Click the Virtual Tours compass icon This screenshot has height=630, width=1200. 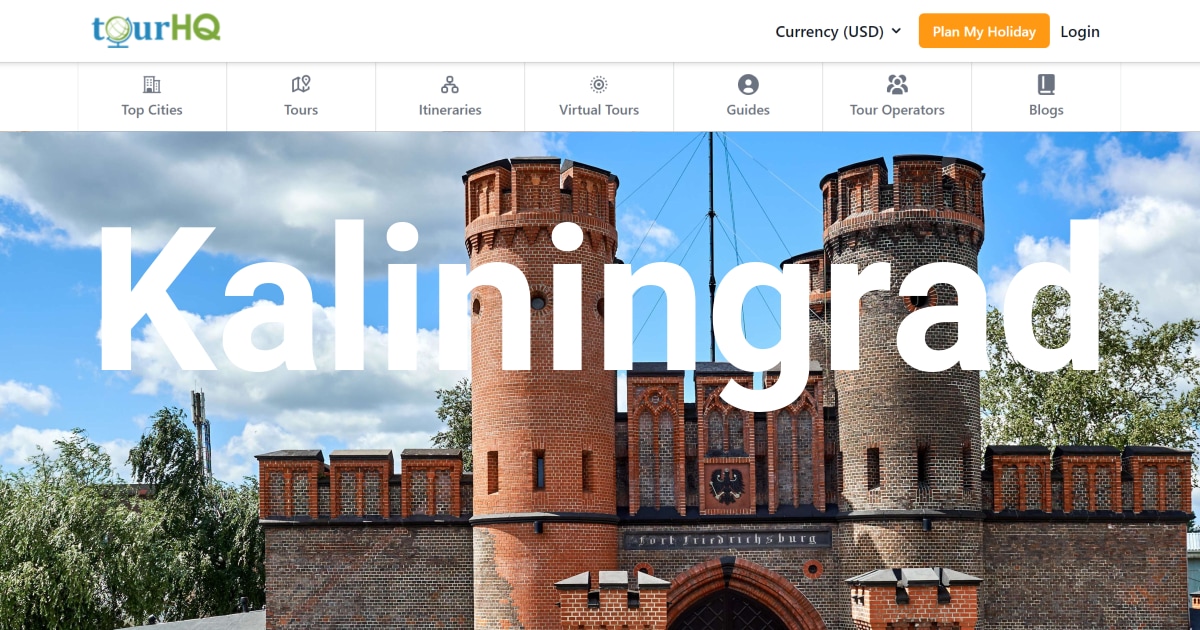[x=598, y=84]
